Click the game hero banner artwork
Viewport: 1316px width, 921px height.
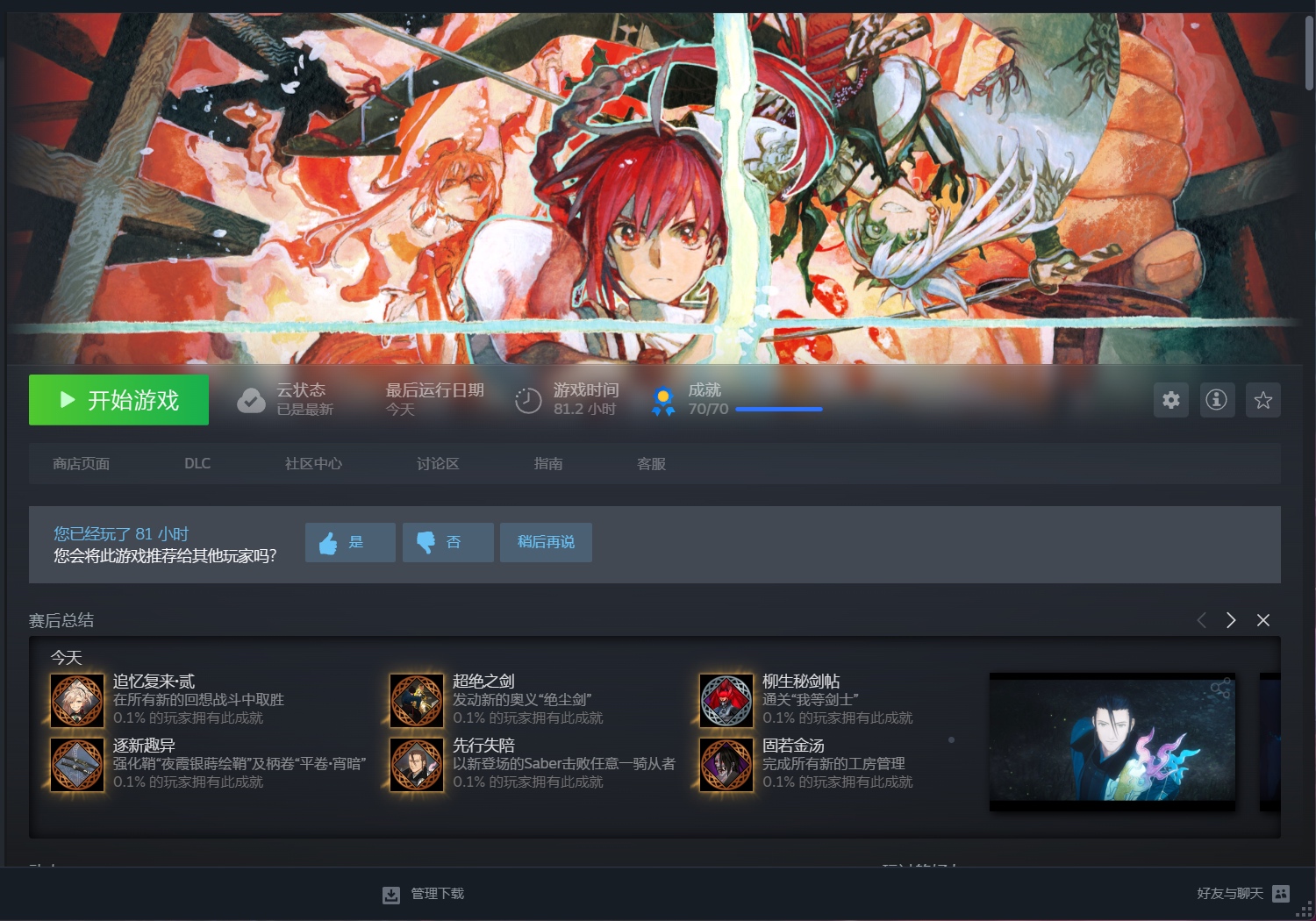[x=654, y=188]
